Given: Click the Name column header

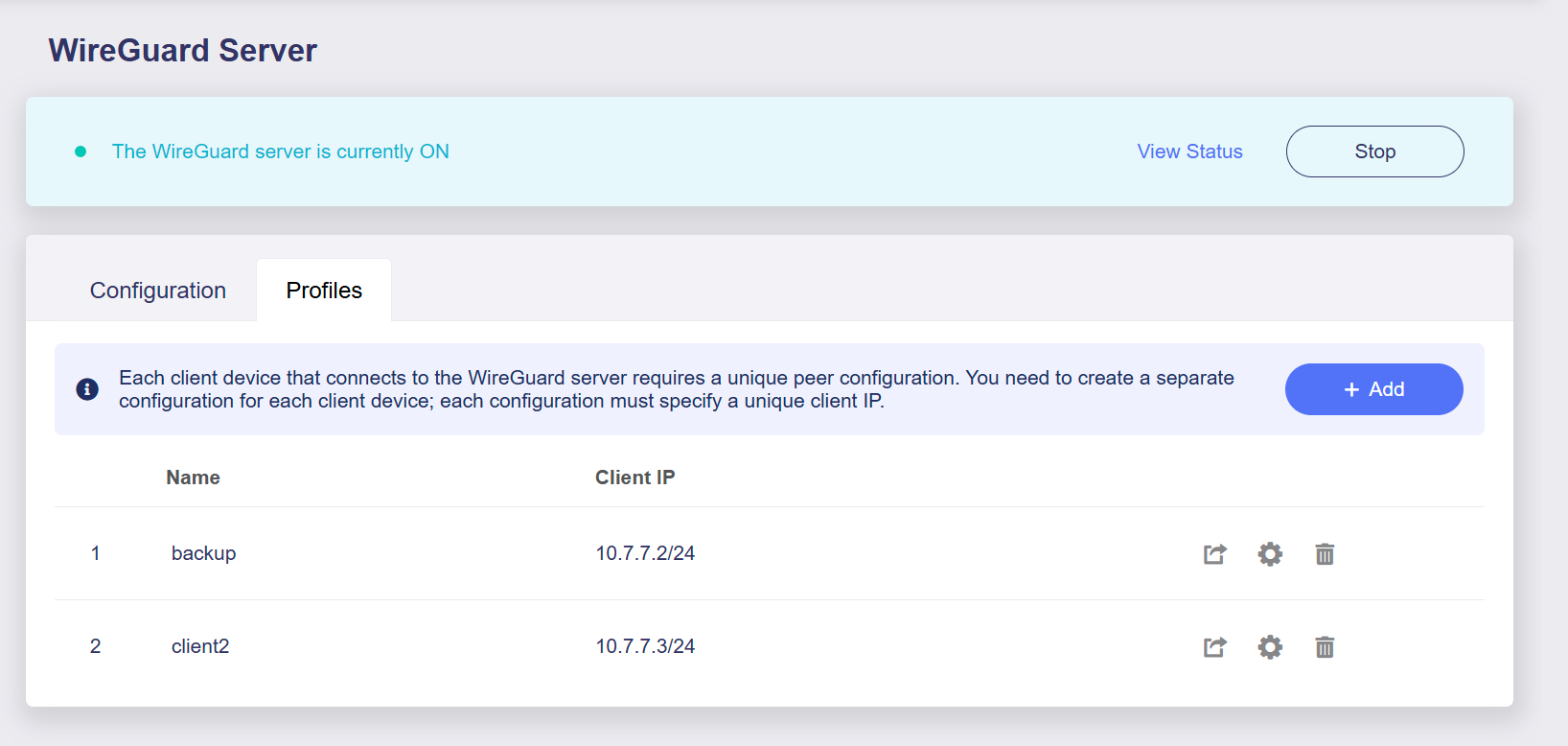Looking at the screenshot, I should tap(193, 478).
